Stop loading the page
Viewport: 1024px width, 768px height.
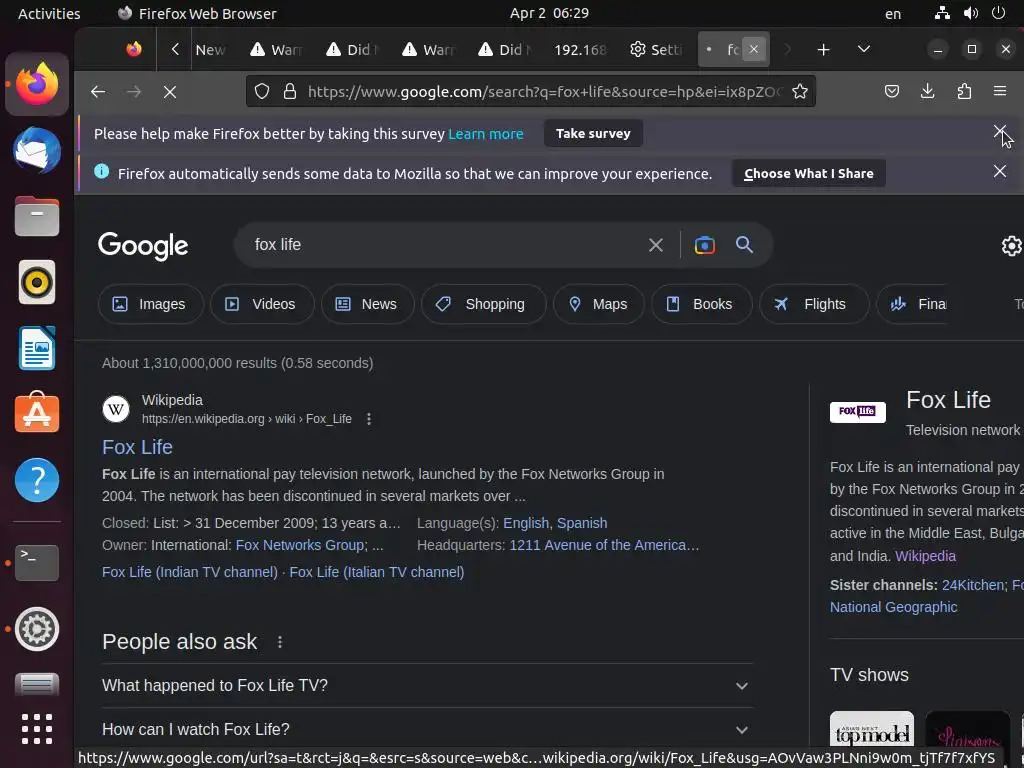pyautogui.click(x=170, y=92)
